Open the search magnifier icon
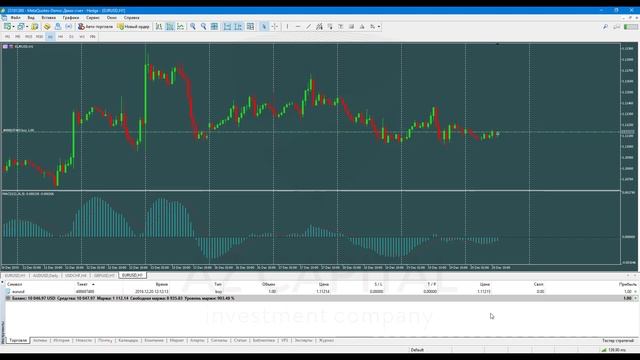The width and height of the screenshot is (640, 360). [605, 27]
